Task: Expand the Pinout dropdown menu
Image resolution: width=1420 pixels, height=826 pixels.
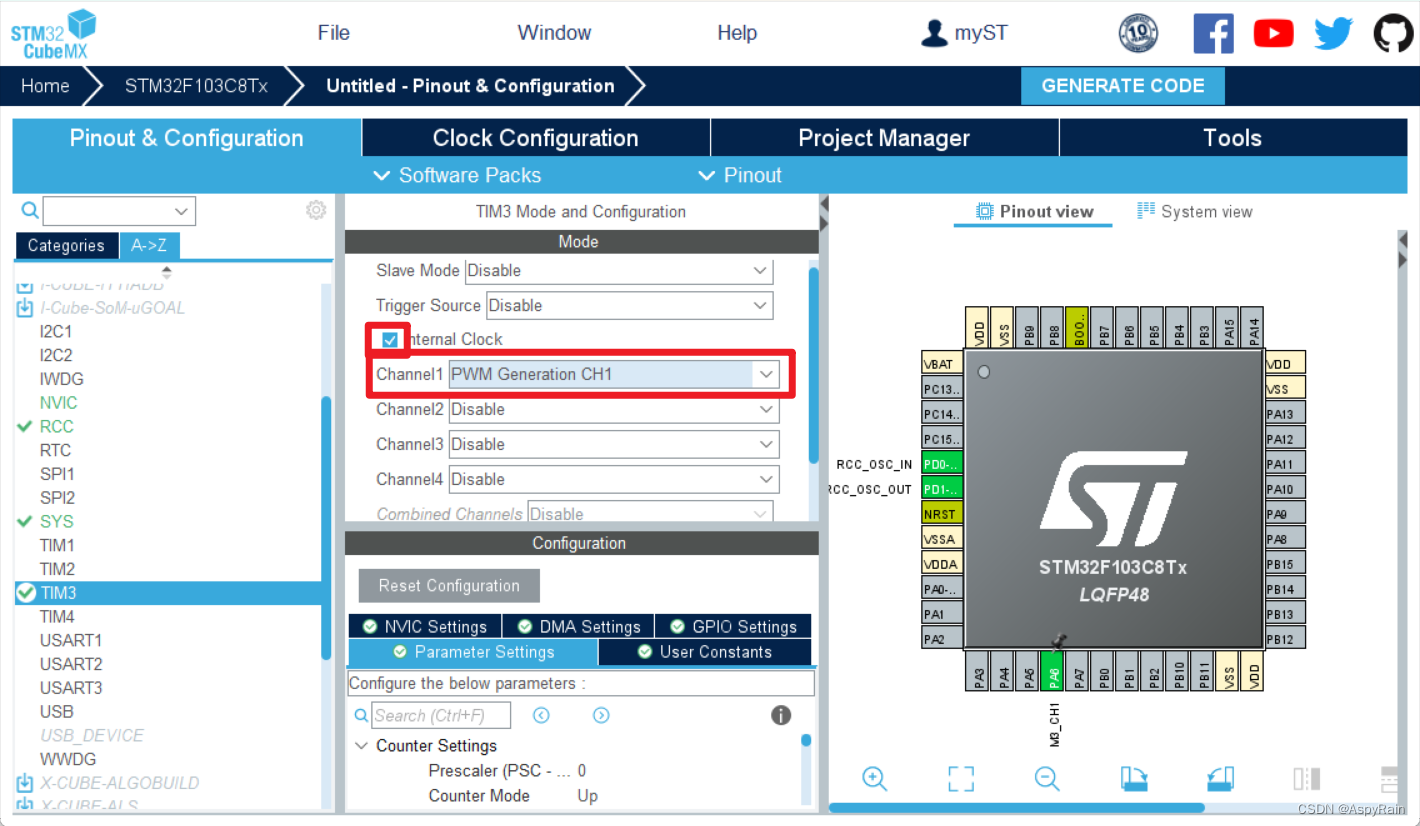Action: tap(740, 175)
